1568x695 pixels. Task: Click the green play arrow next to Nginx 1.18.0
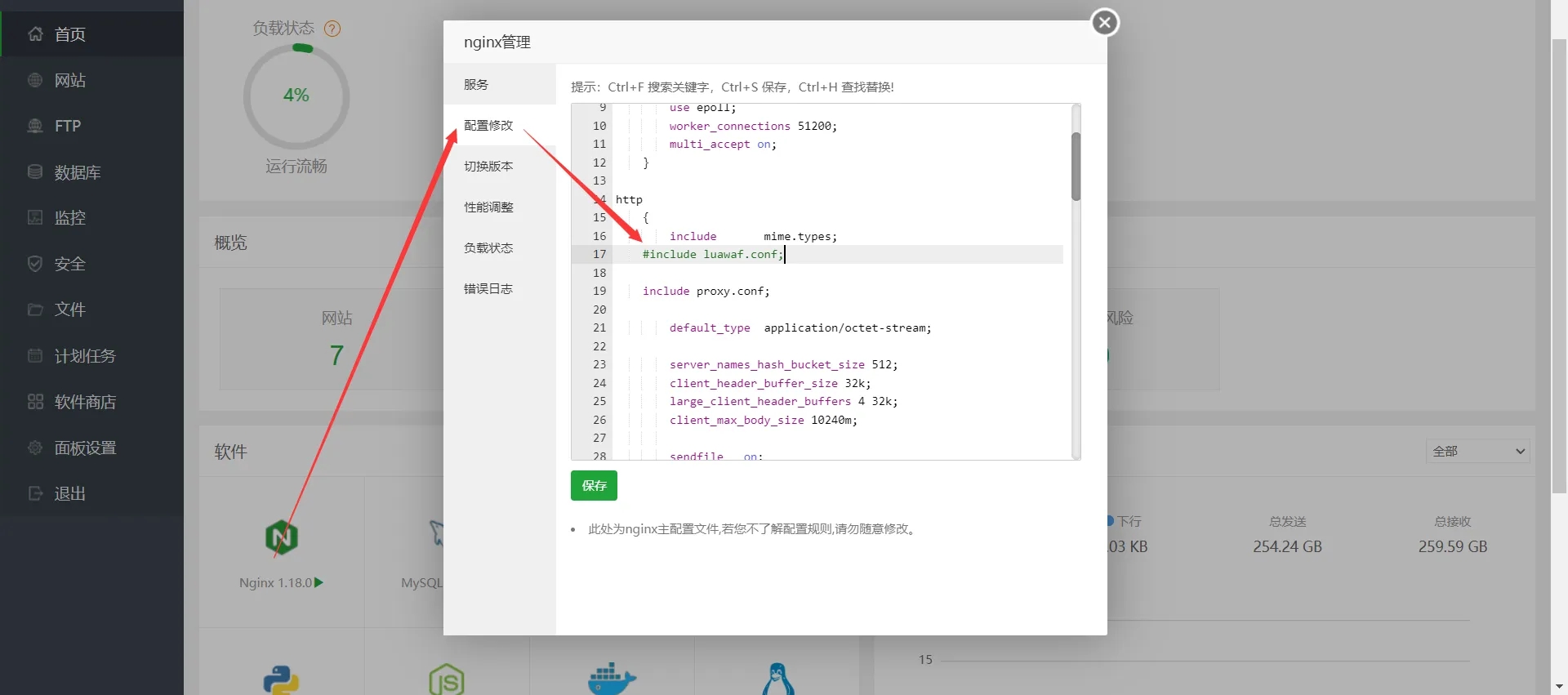point(318,582)
